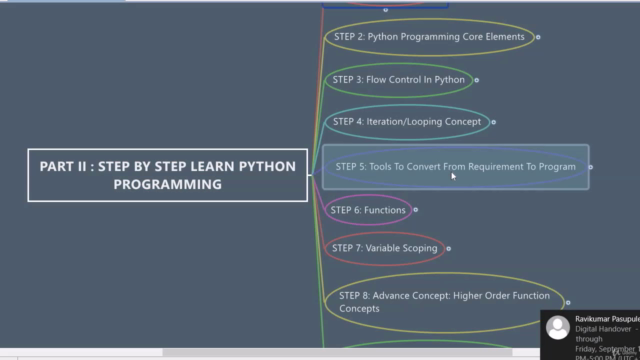Select the PART II root topic box

(168, 175)
